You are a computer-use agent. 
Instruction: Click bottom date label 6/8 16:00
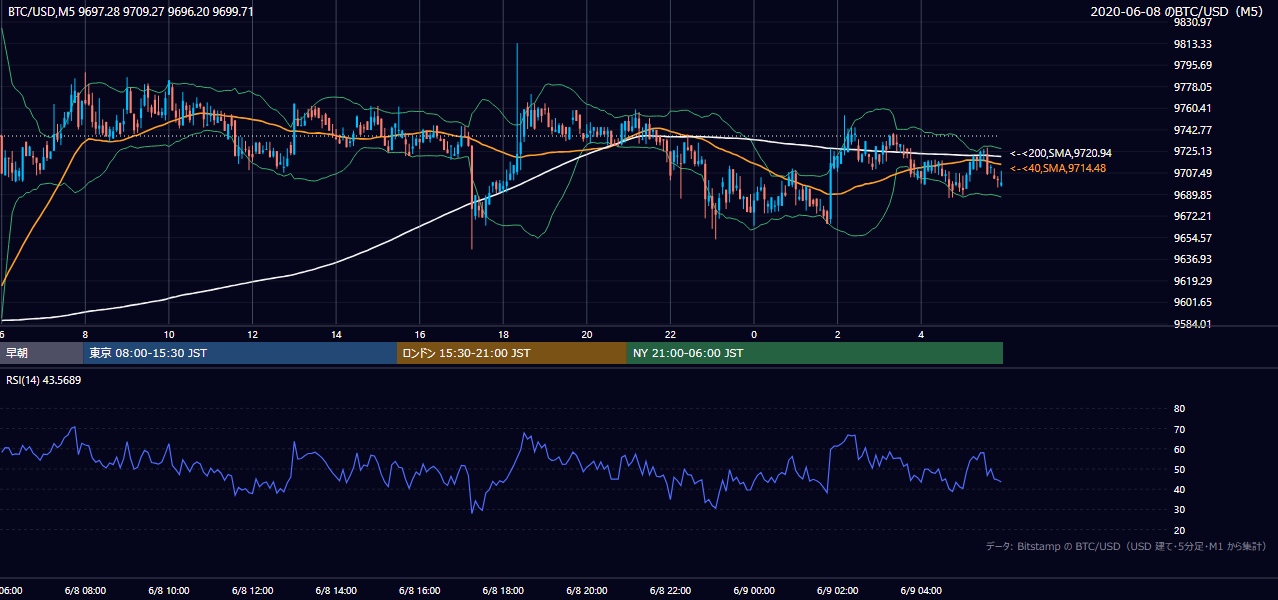419,591
